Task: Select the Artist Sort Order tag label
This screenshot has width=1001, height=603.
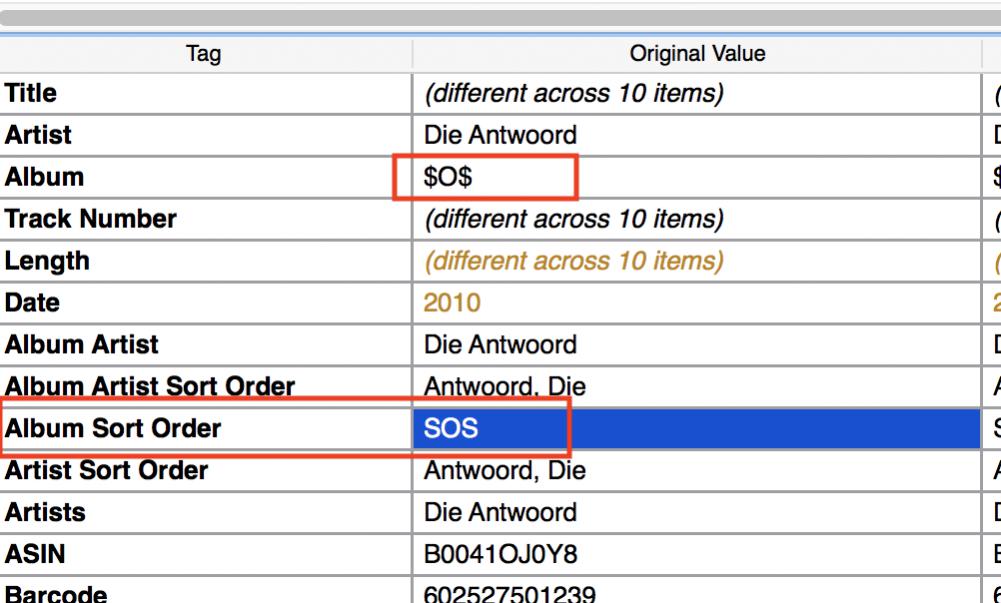Action: 107,471
